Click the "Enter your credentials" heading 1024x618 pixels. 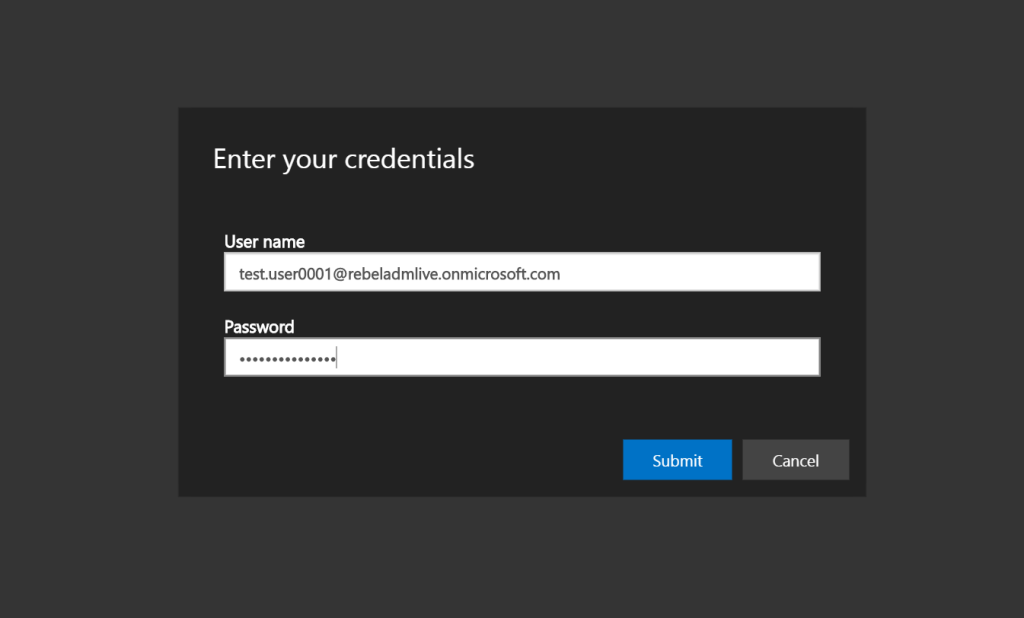[x=344, y=159]
